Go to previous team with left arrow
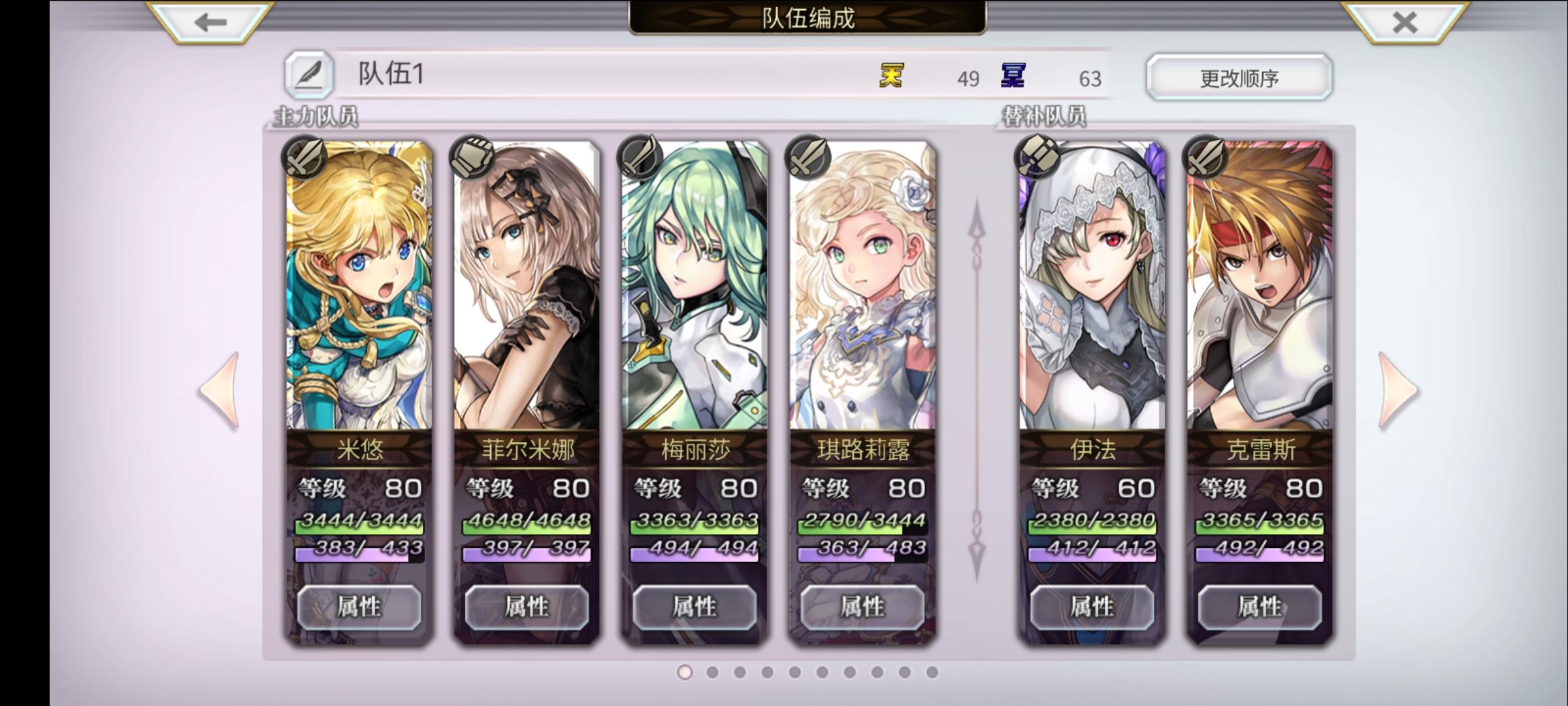Image resolution: width=1568 pixels, height=706 pixels. click(220, 391)
